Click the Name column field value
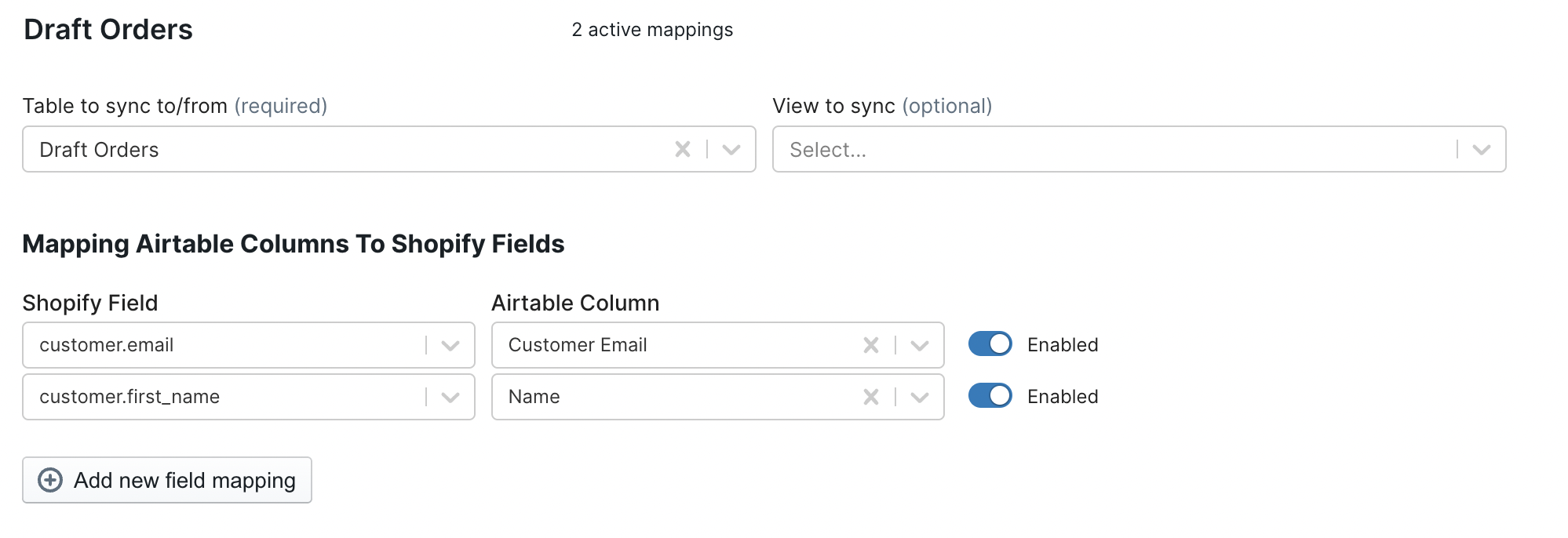 tap(534, 397)
